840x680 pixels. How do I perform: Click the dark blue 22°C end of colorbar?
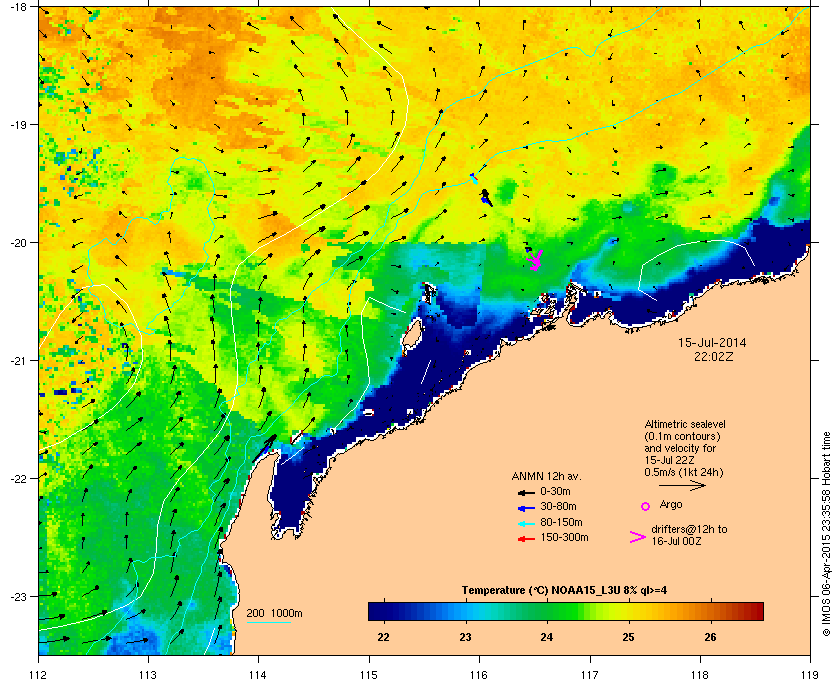376,611
